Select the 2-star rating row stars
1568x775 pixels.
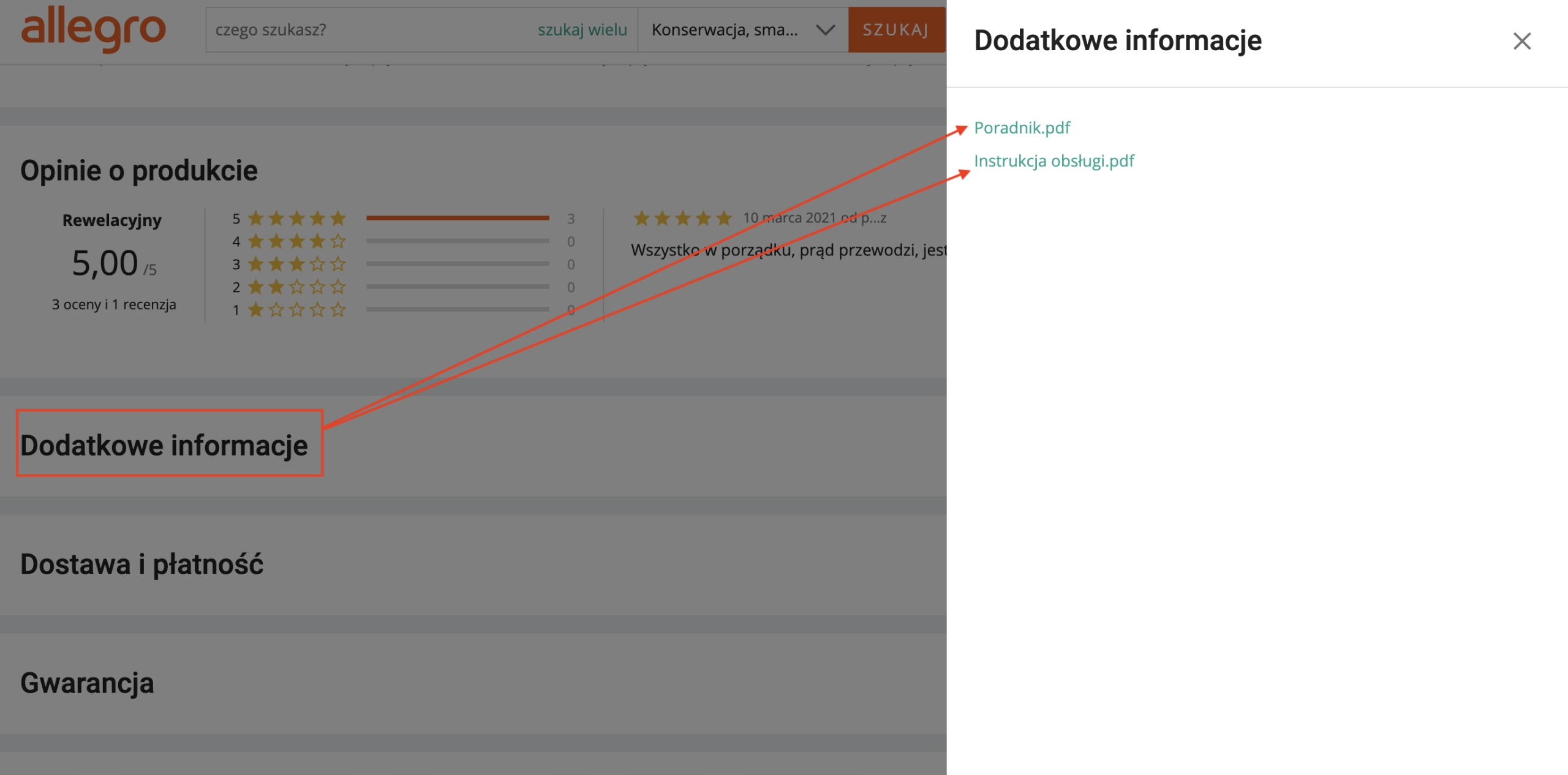point(296,286)
